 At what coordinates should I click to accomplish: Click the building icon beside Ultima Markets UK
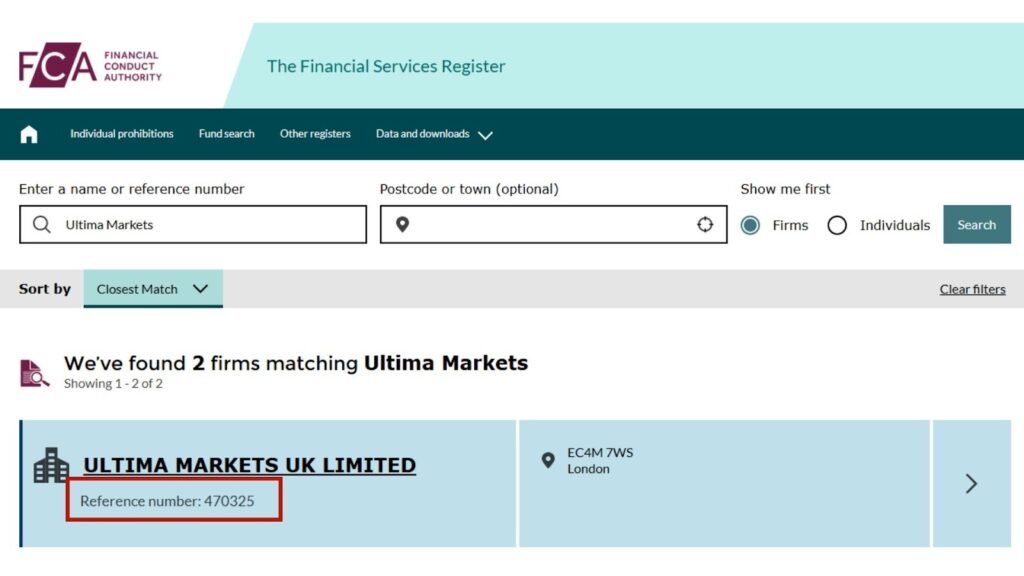(x=50, y=465)
